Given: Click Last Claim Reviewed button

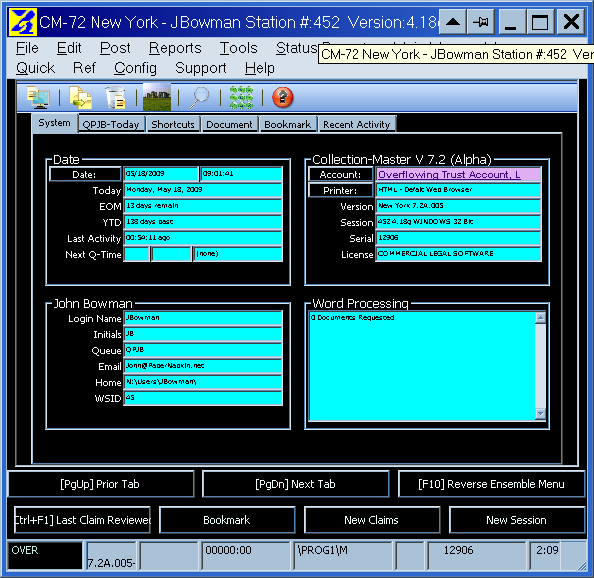Looking at the screenshot, I should click(82, 520).
